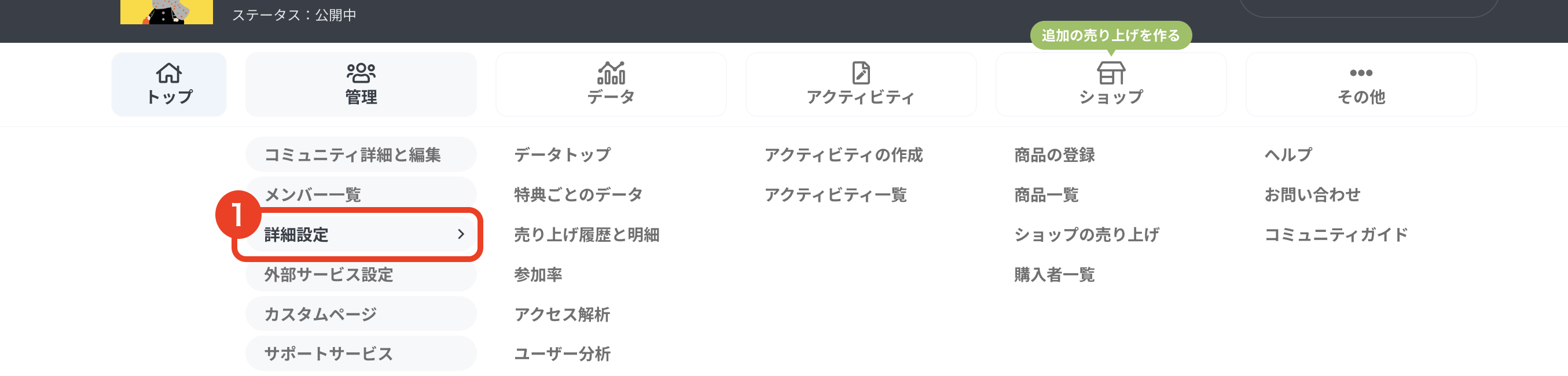Open コミュニティ詳細と編集 menu item
The width and height of the screenshot is (1568, 376).
pyautogui.click(x=352, y=154)
